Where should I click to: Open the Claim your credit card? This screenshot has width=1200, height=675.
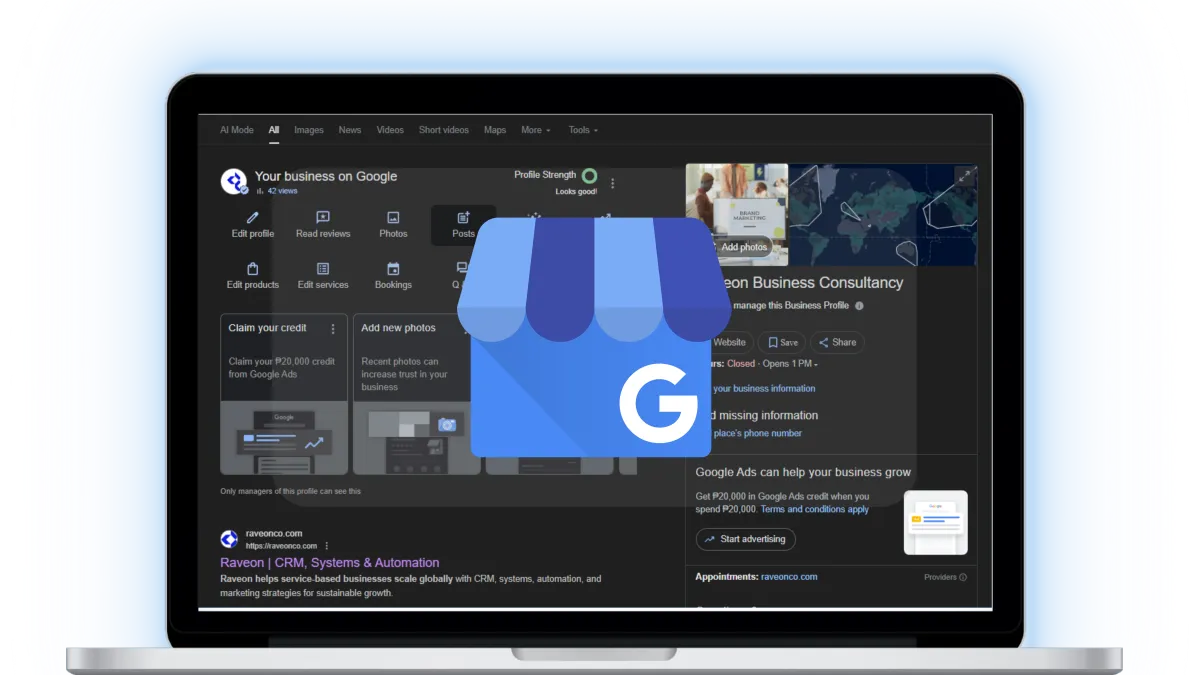coord(284,394)
